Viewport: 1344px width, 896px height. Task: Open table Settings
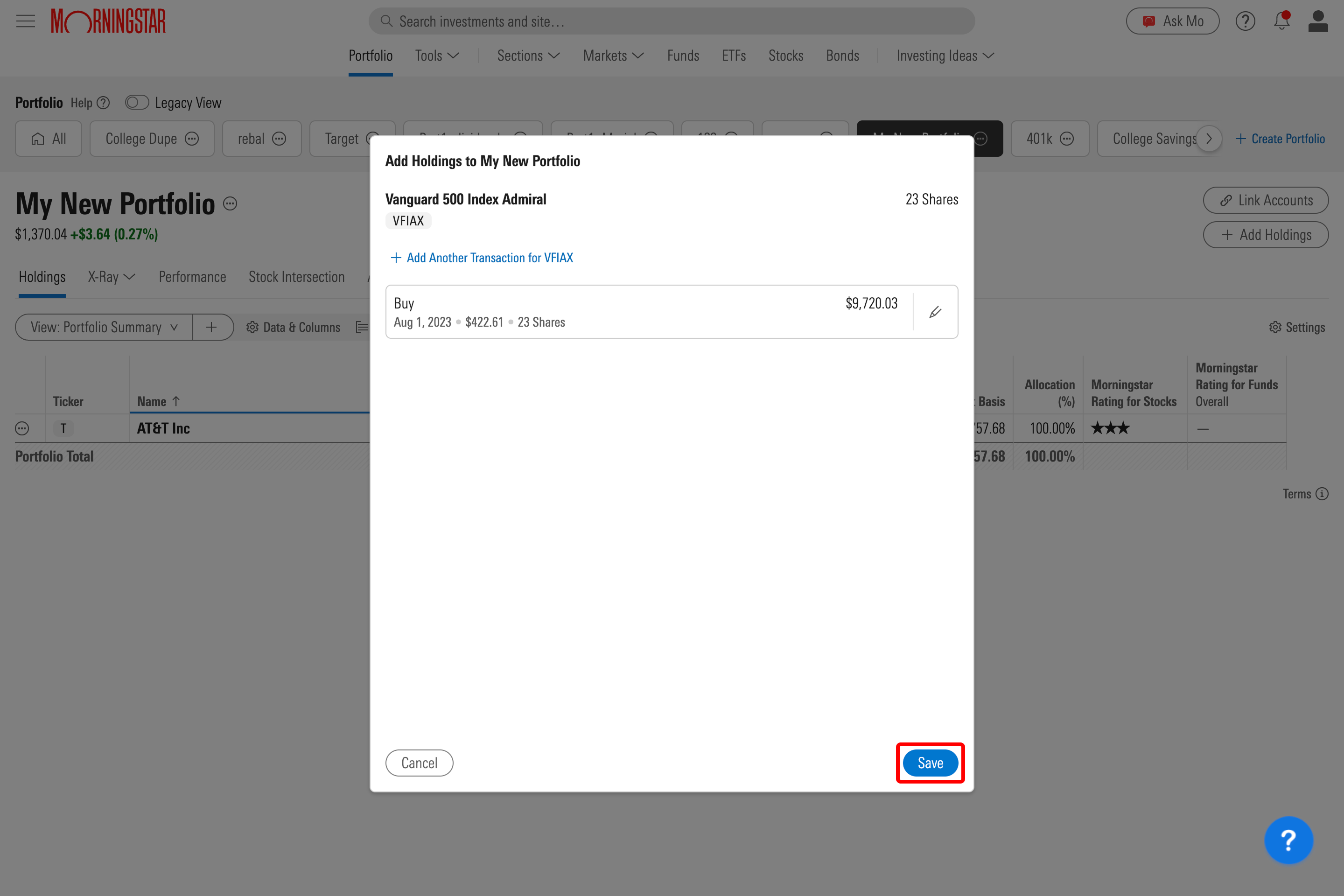click(1297, 328)
